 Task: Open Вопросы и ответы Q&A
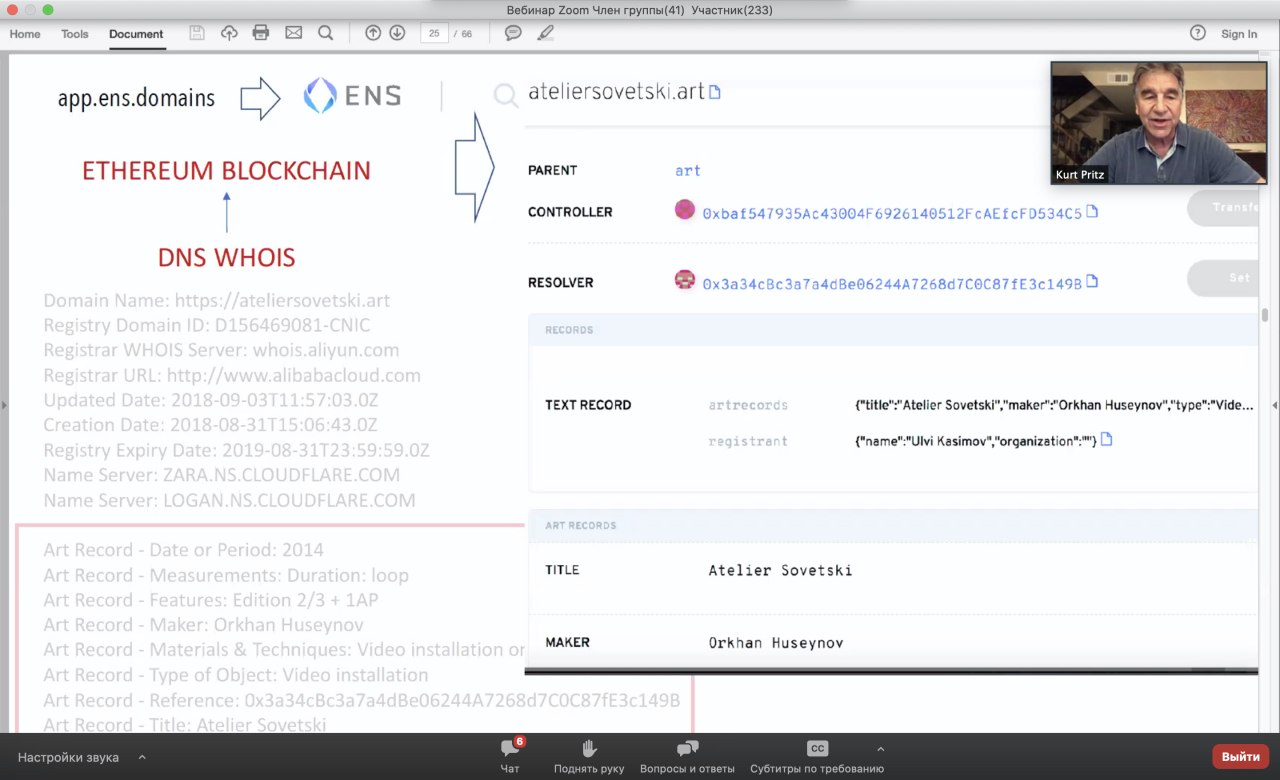tap(687, 757)
